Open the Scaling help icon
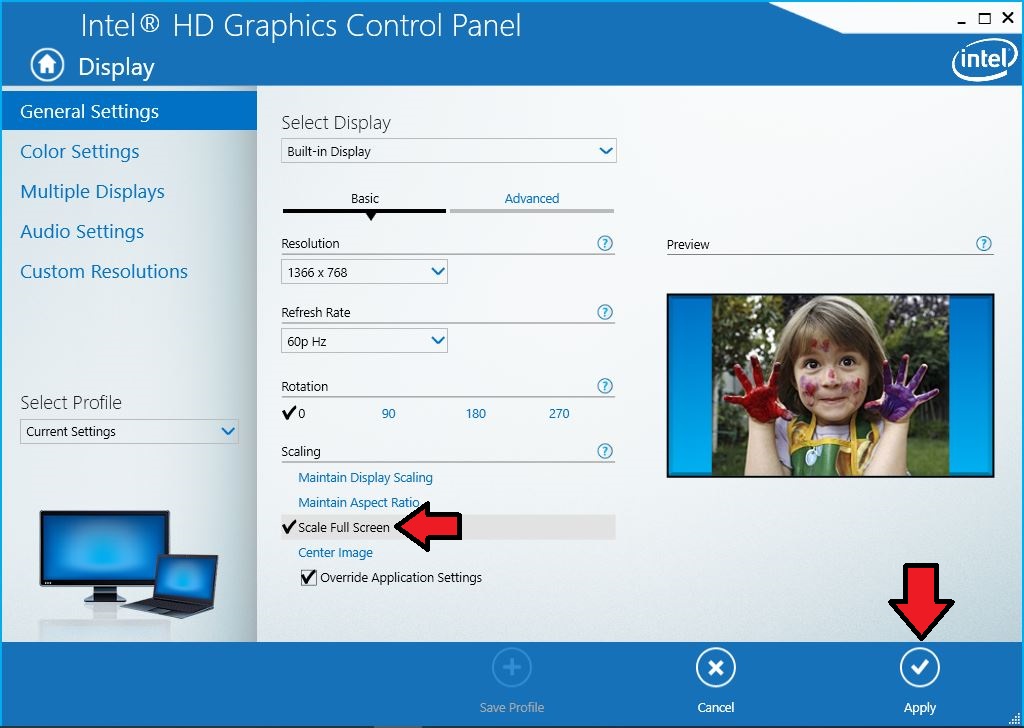The height and width of the screenshot is (728, 1024). click(605, 451)
